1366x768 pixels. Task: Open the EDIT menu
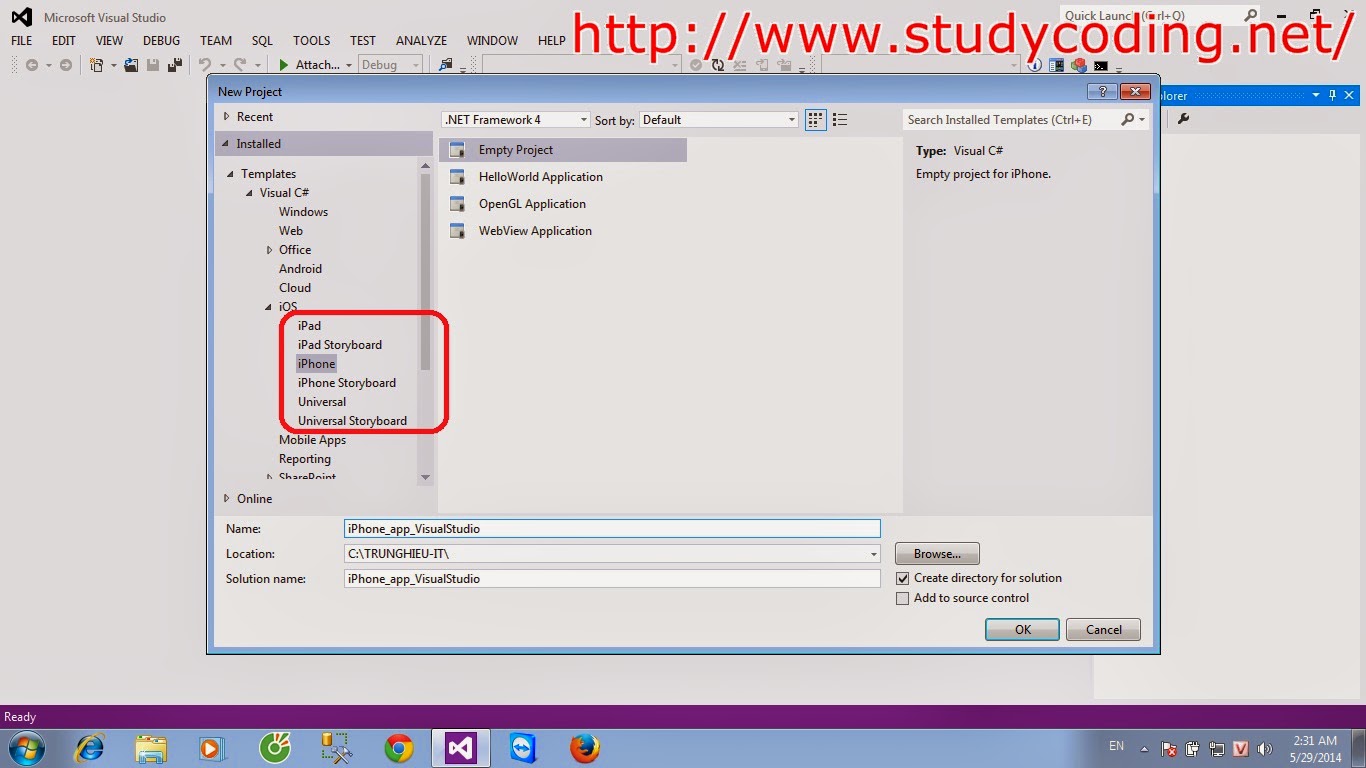(64, 41)
